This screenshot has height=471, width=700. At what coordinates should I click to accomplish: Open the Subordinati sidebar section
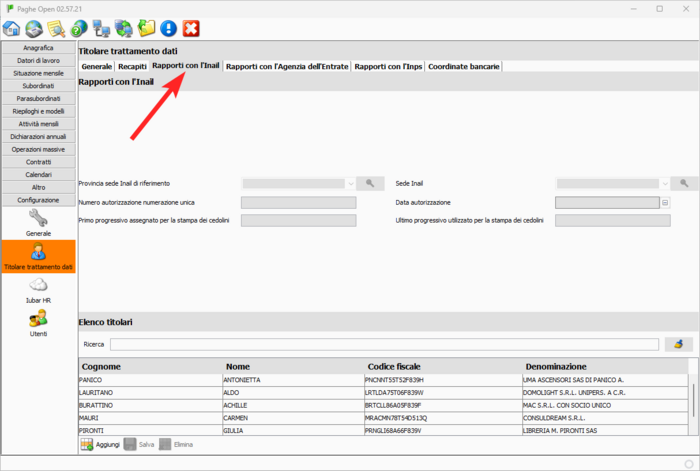click(x=39, y=86)
